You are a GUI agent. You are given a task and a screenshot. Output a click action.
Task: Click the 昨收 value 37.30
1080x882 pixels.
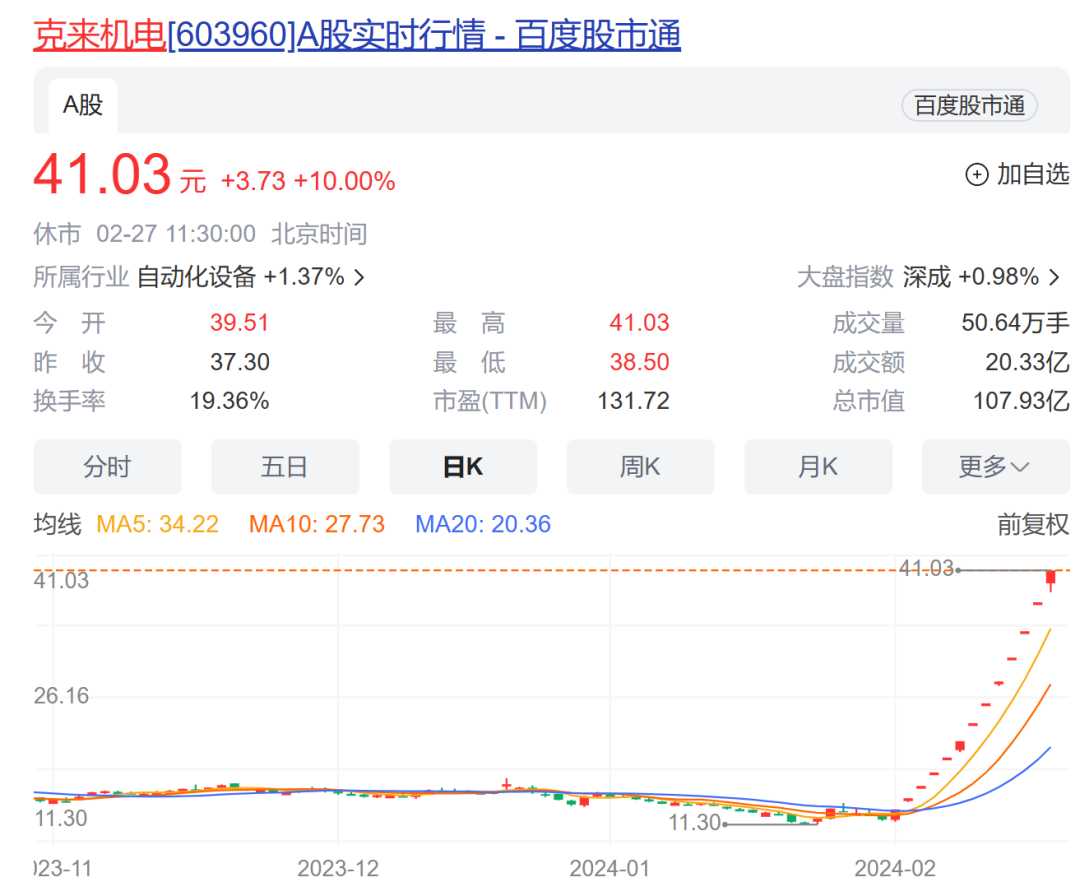tap(240, 361)
